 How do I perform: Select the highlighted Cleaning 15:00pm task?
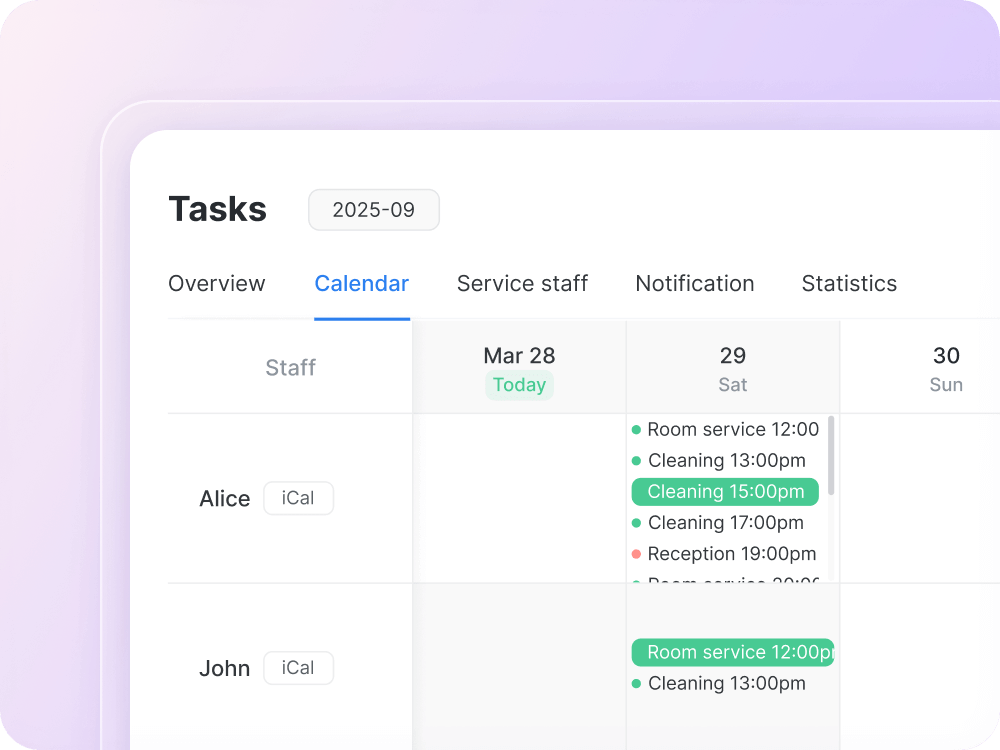point(724,492)
